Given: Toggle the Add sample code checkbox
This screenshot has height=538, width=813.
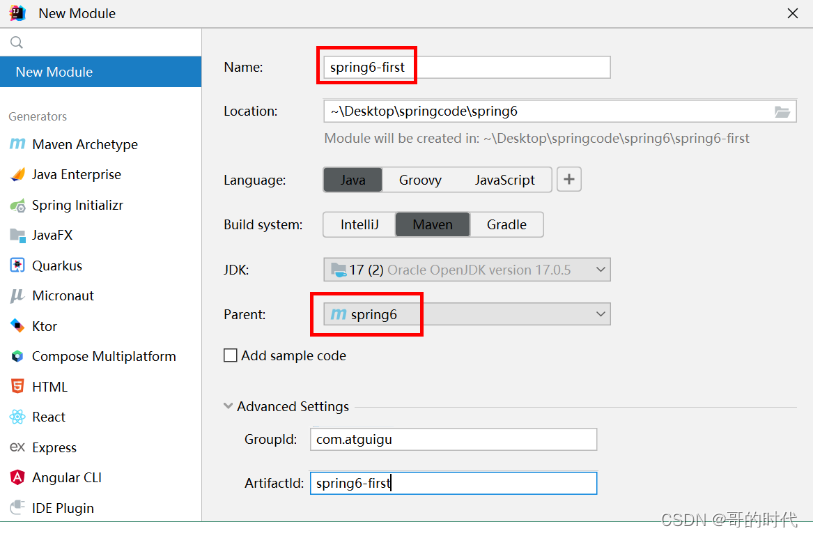Looking at the screenshot, I should [x=230, y=356].
